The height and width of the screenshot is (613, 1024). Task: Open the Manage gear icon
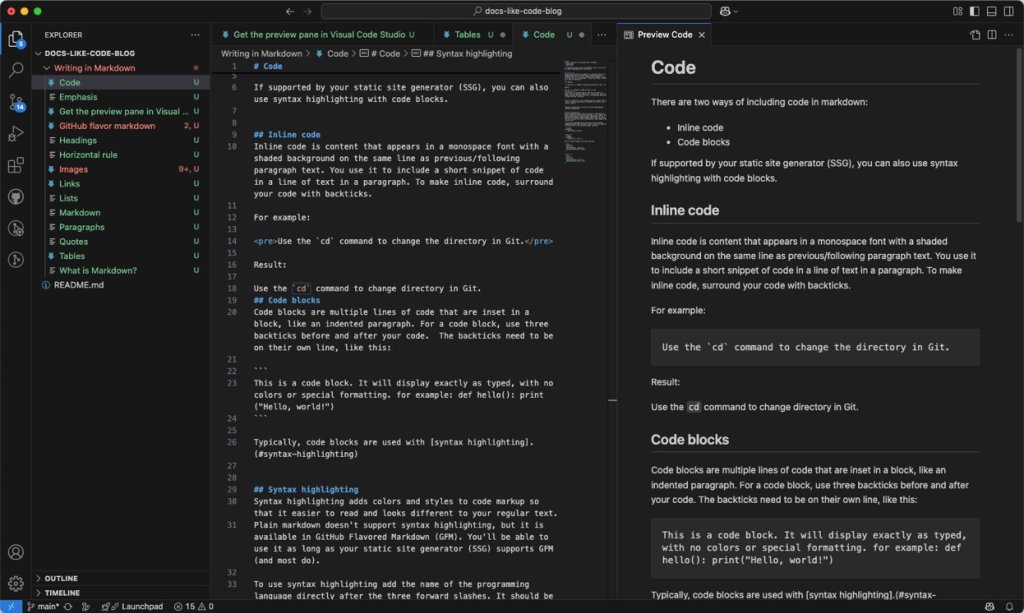[x=16, y=583]
